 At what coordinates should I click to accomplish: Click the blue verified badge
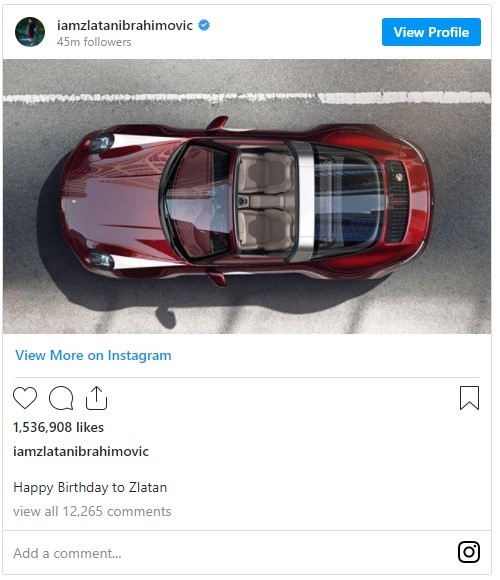(204, 25)
